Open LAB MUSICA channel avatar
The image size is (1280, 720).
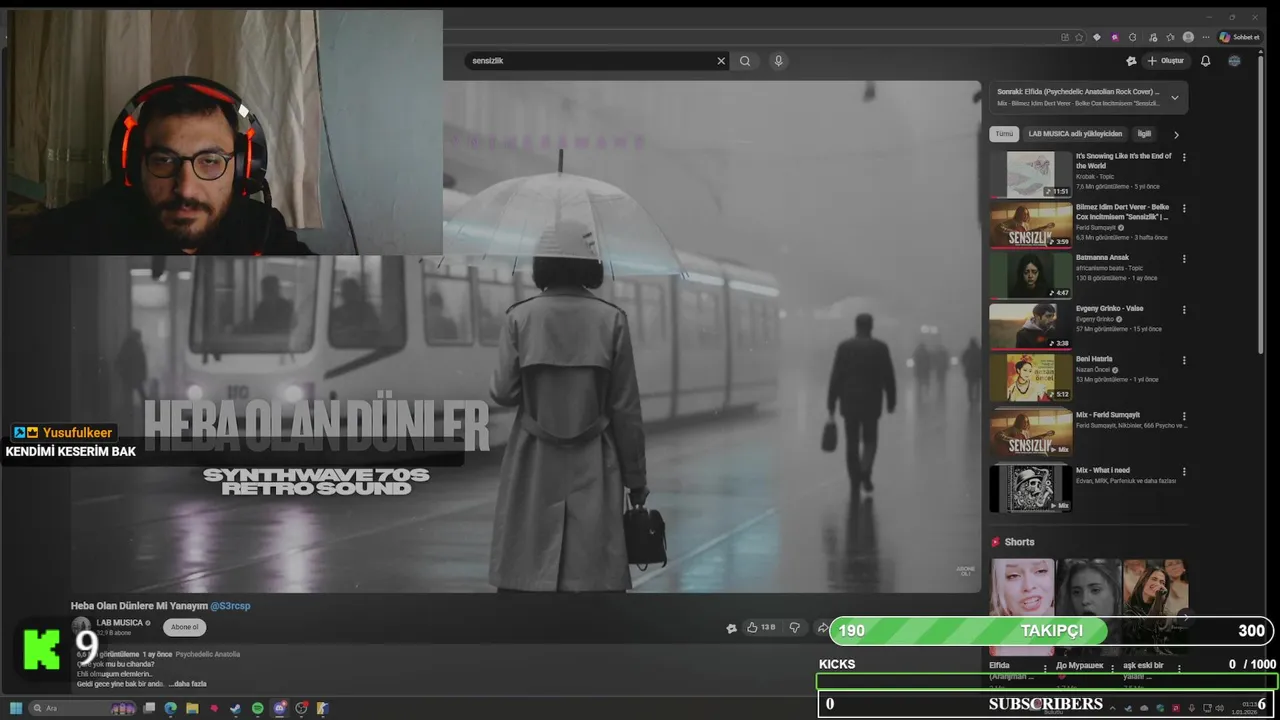[80, 626]
